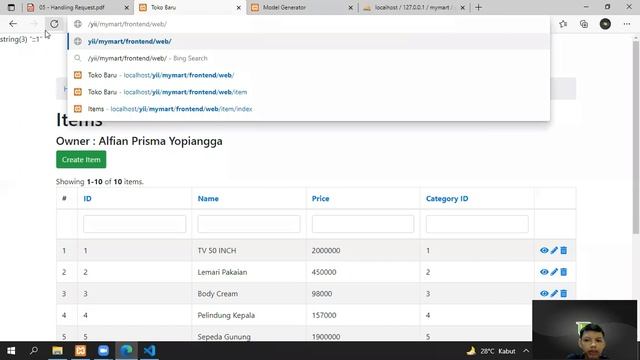Viewport: 640px width, 360px height.
Task: Switch to the localhost 127.0.0.1 mymart tab
Action: (x=414, y=7)
